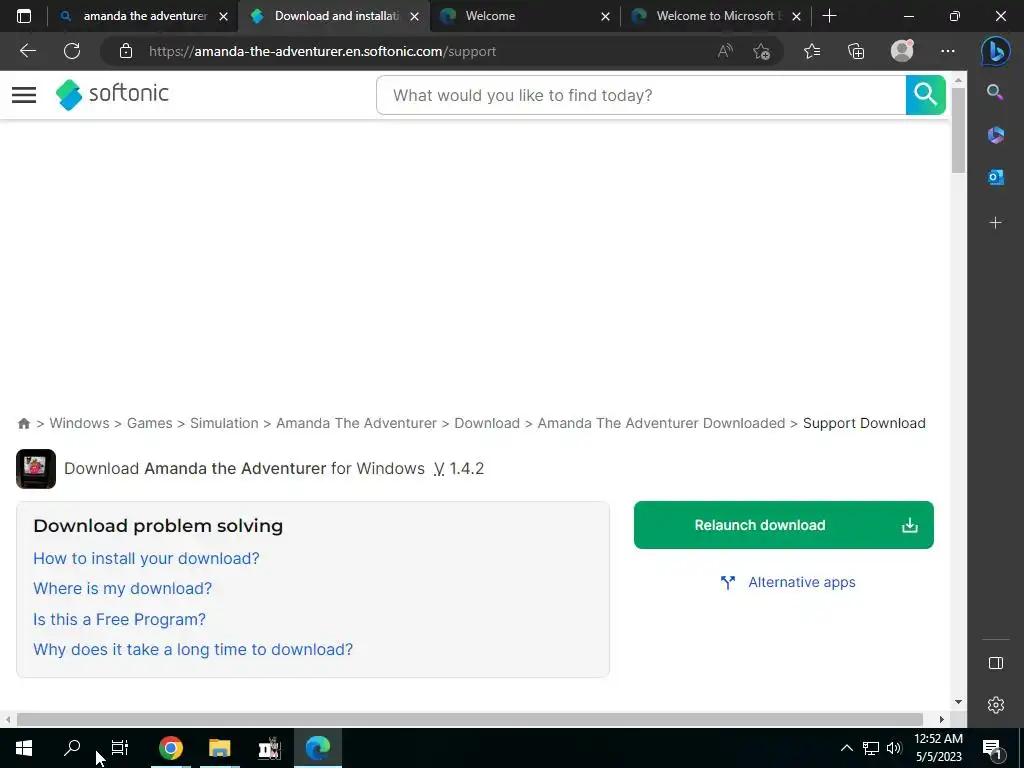Open the Windows Start menu
The width and height of the screenshot is (1024, 768).
24,748
